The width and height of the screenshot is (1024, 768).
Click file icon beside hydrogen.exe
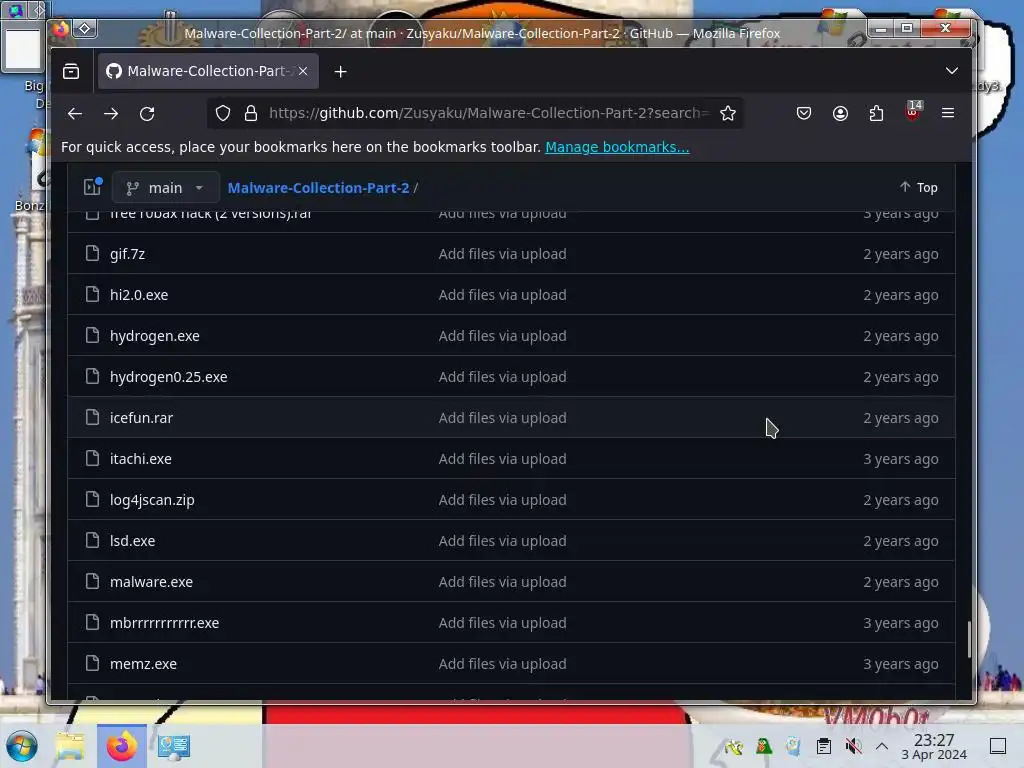pyautogui.click(x=92, y=335)
